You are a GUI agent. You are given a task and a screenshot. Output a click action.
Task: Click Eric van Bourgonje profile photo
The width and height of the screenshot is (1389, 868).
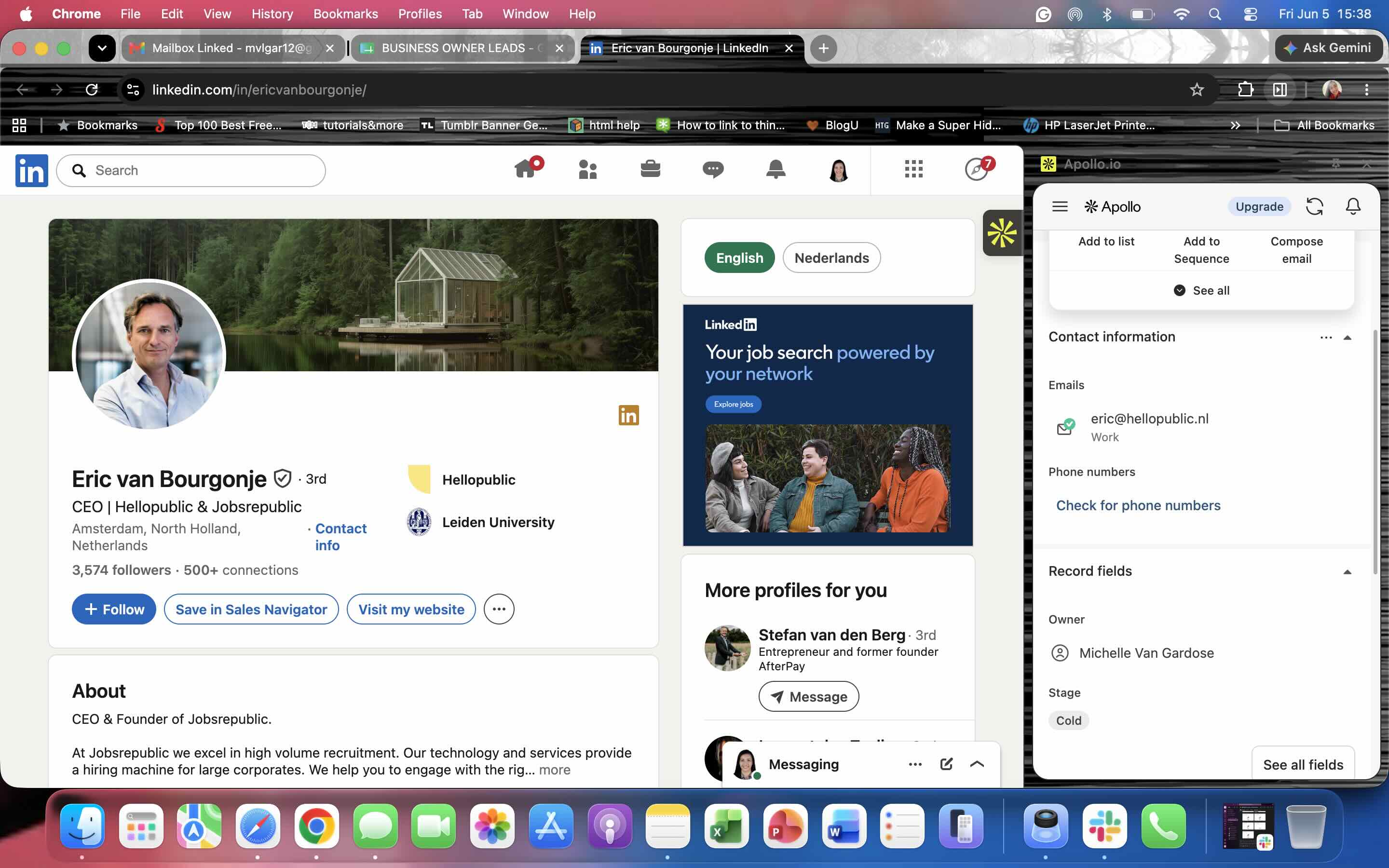149,354
